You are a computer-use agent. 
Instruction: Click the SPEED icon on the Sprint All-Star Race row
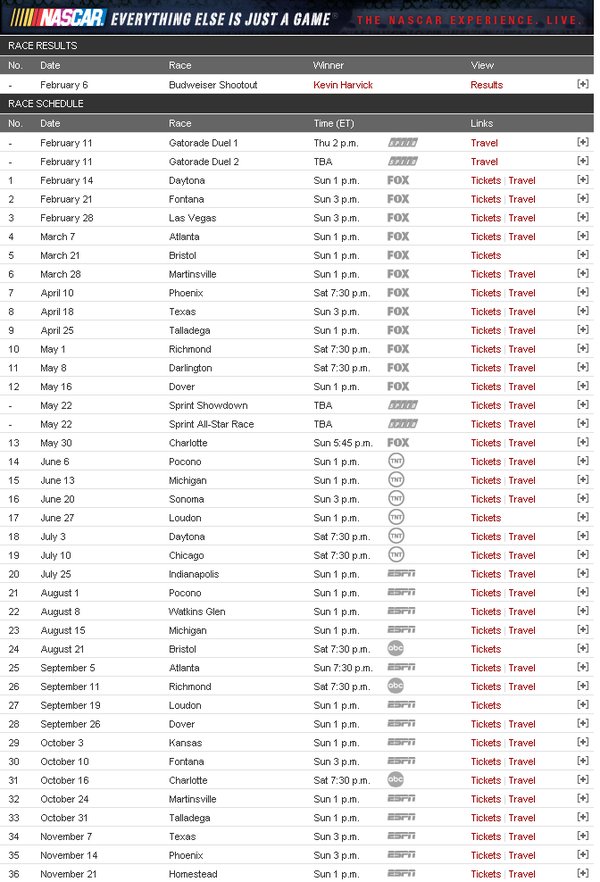[x=402, y=424]
